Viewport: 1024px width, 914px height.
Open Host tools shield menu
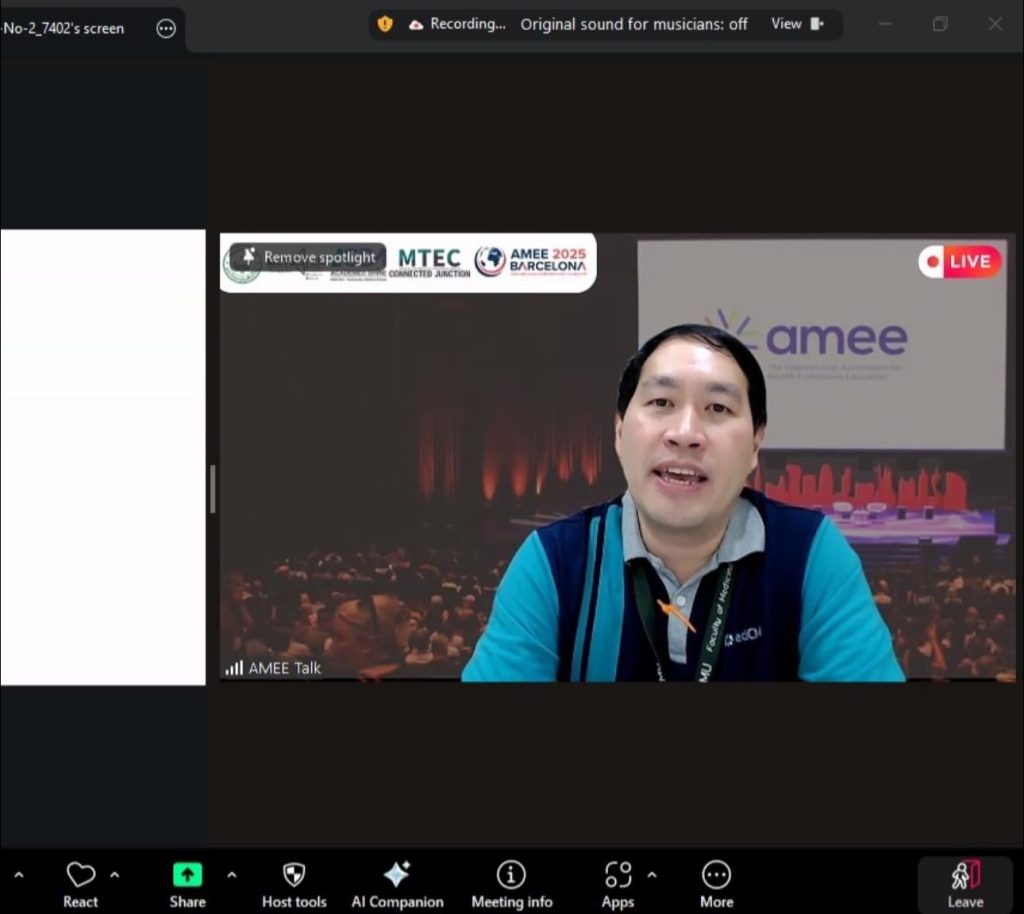294,884
